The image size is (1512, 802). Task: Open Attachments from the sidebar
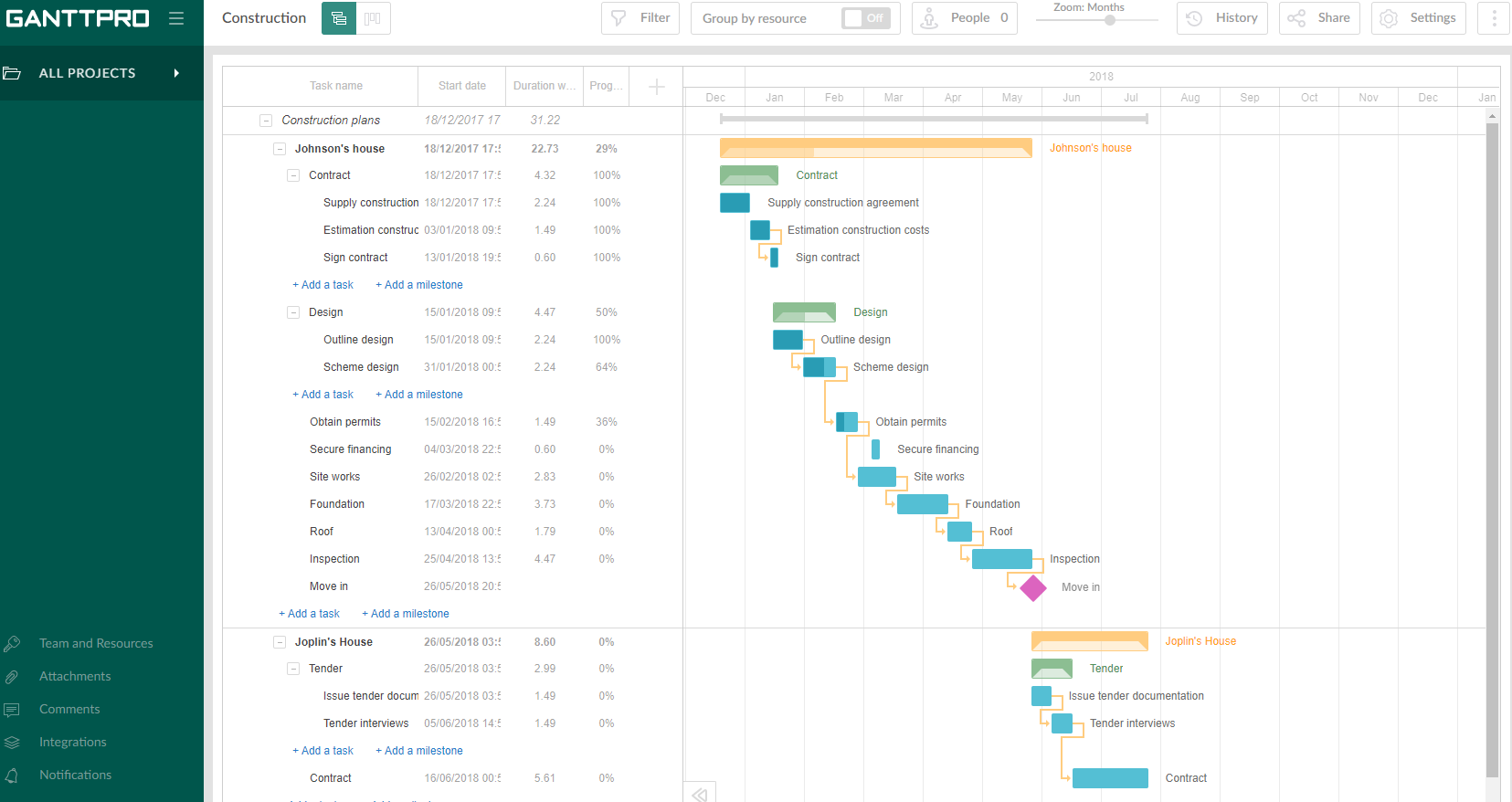[75, 676]
